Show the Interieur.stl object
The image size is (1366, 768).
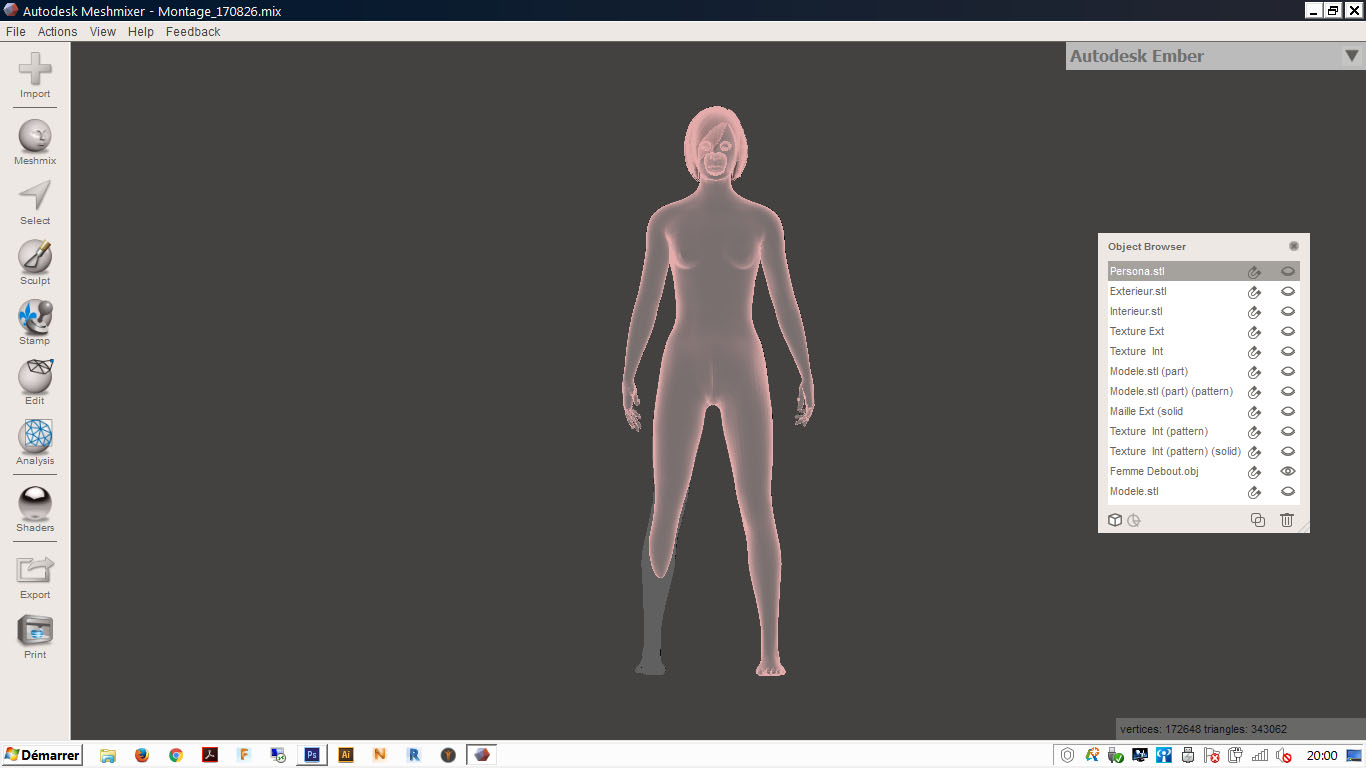(1288, 311)
